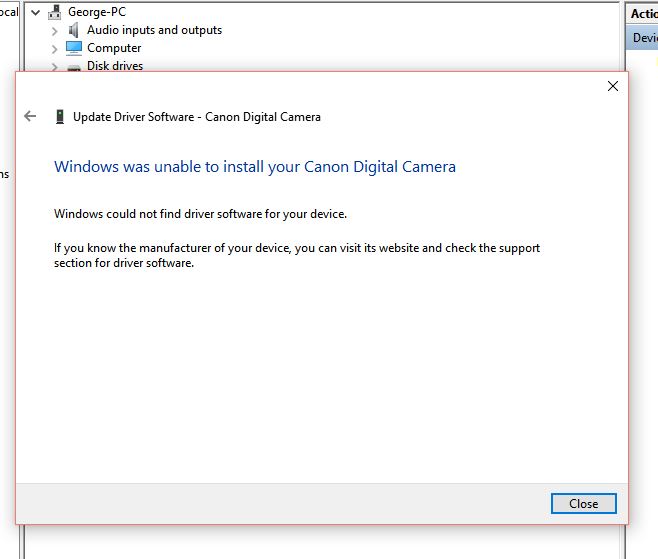The image size is (658, 559).
Task: Click 'Windows could not find driver software' text
Action: tap(200, 214)
